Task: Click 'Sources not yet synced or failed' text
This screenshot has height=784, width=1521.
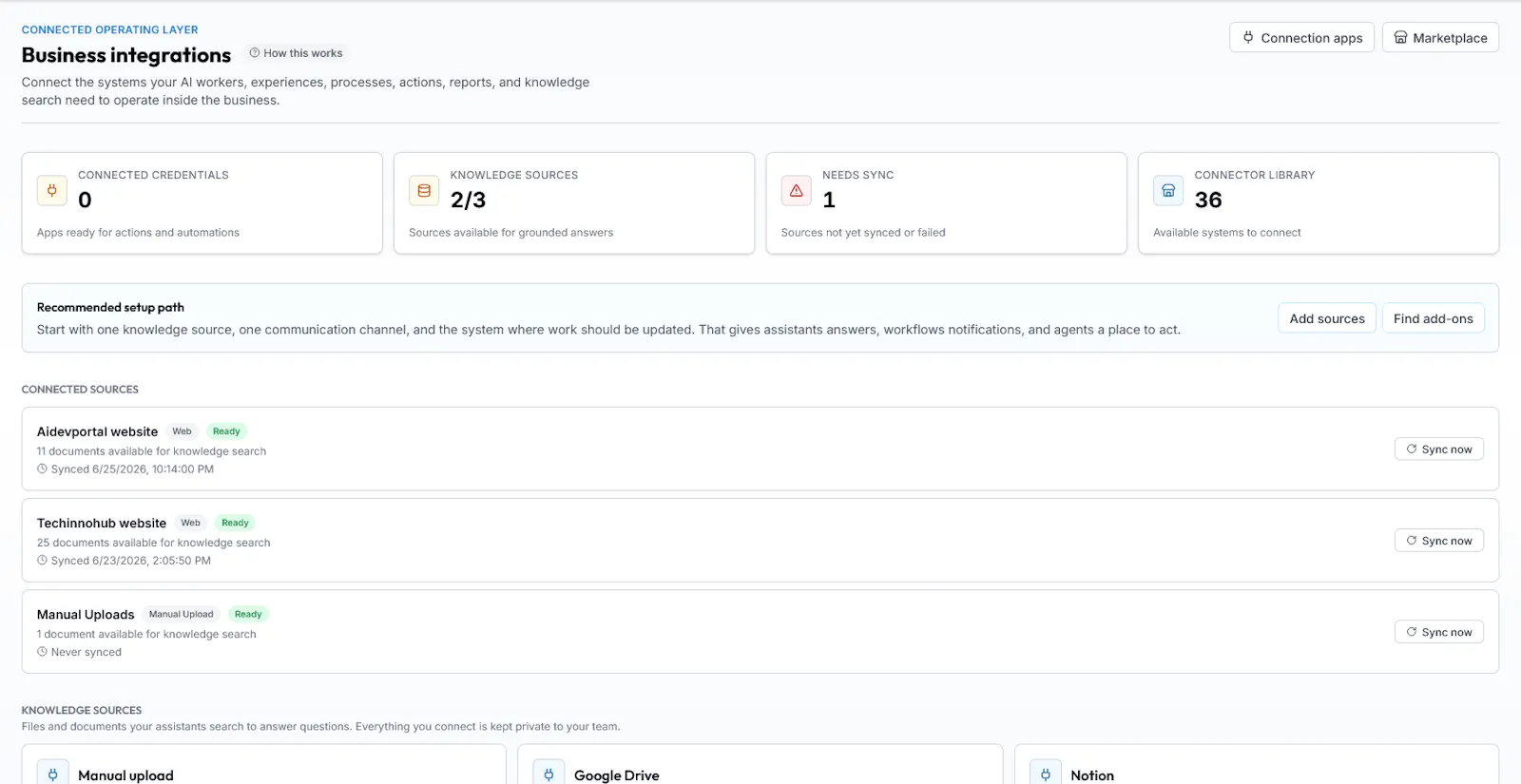Action: (863, 232)
